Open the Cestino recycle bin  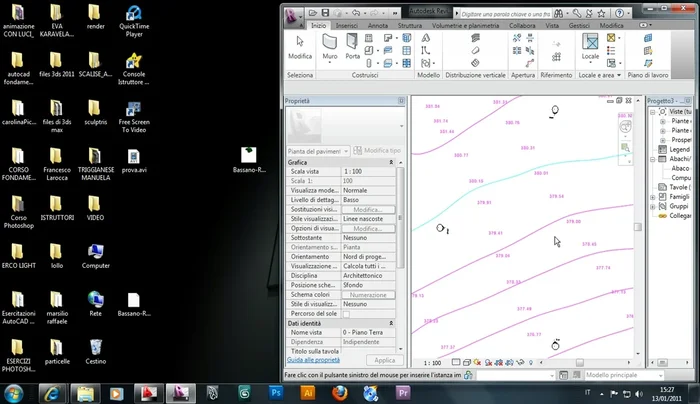95,345
